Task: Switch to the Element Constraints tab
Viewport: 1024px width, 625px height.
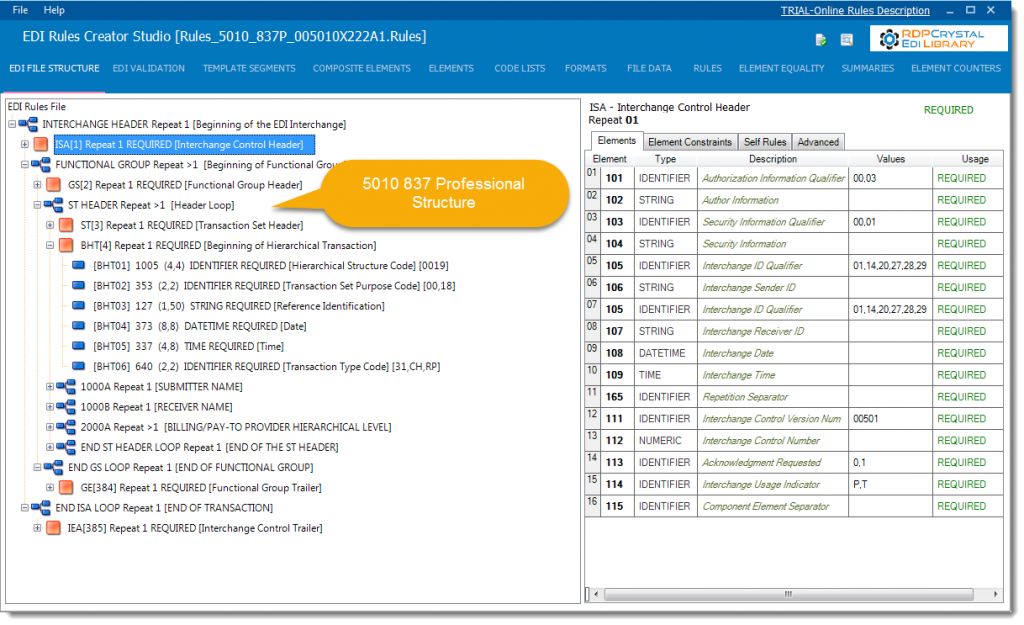Action: pos(689,141)
